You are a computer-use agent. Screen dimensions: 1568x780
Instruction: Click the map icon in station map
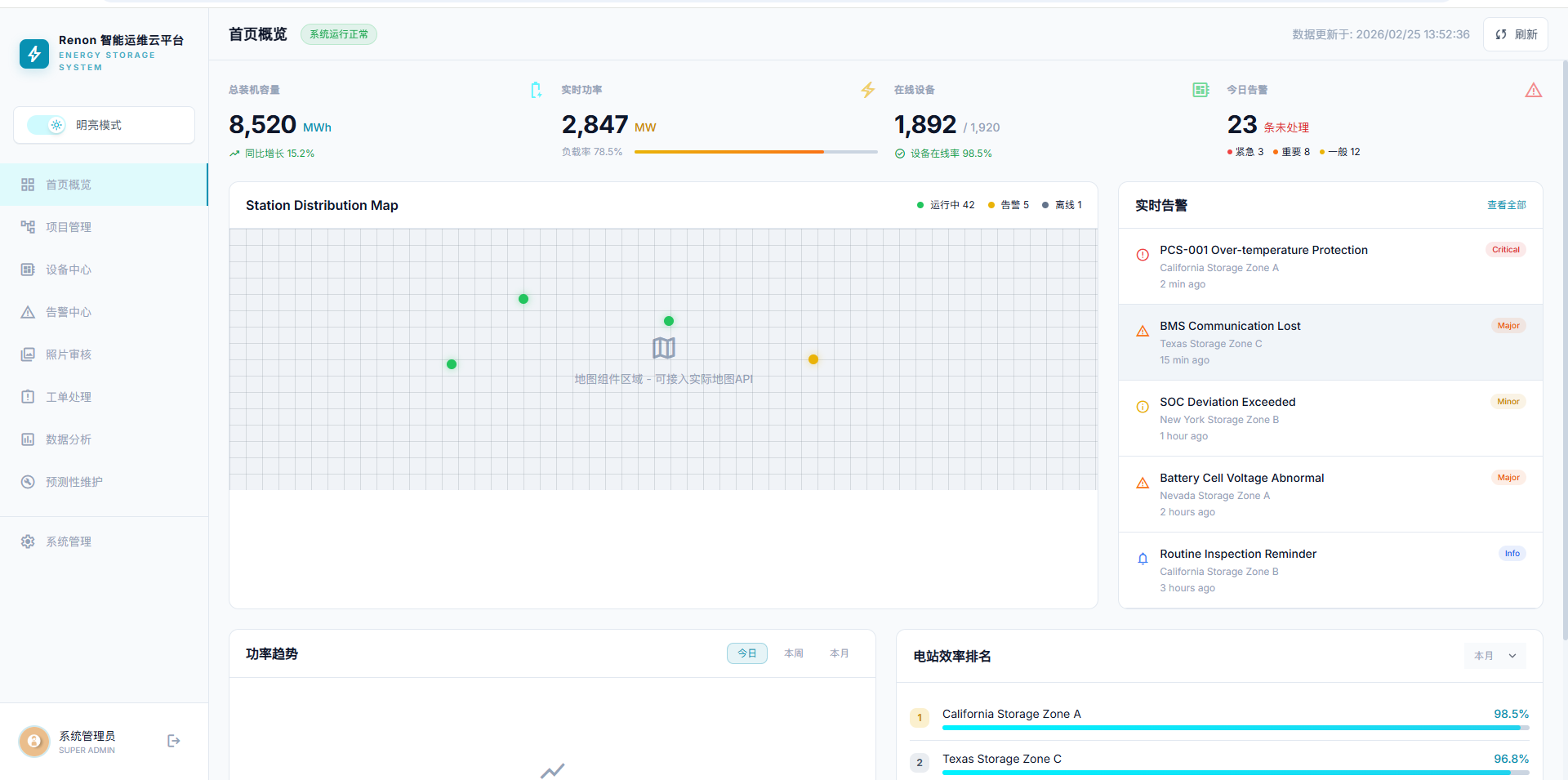pos(663,348)
